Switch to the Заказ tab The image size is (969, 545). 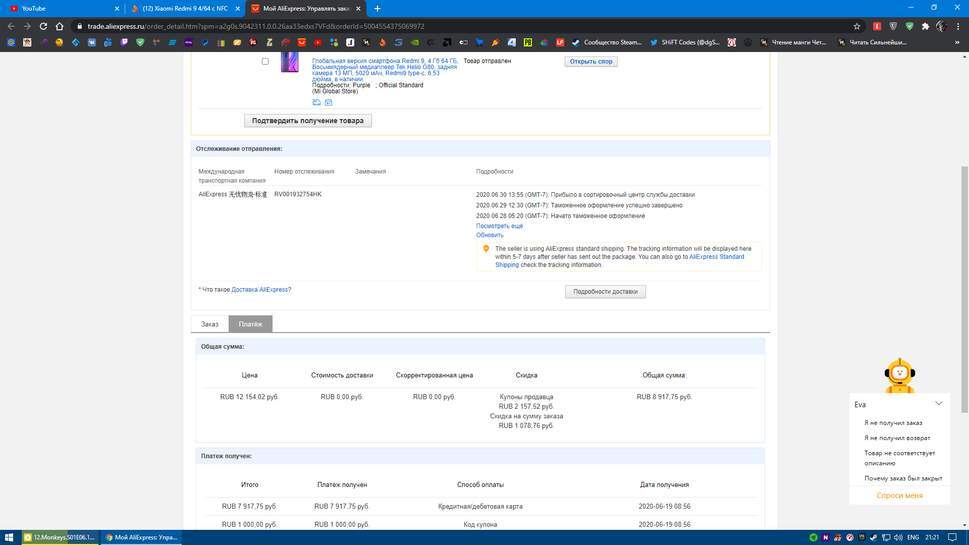tap(209, 324)
